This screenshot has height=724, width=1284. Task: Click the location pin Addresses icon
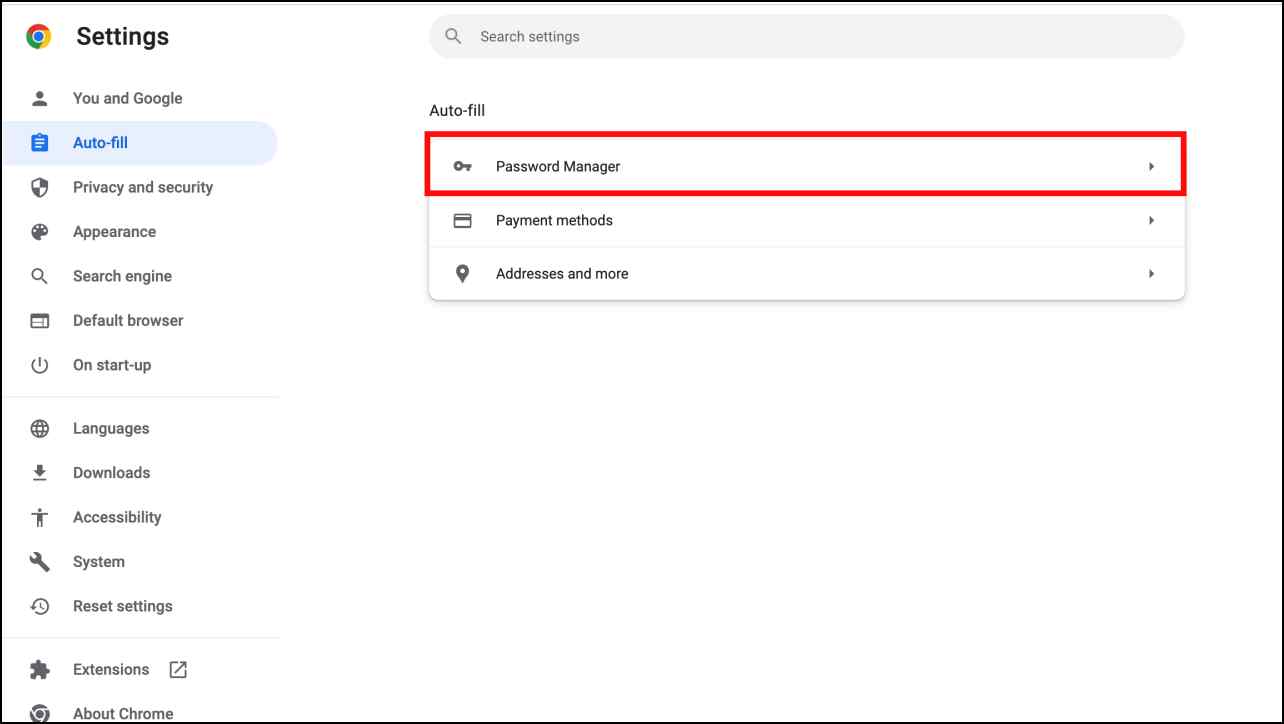462,274
